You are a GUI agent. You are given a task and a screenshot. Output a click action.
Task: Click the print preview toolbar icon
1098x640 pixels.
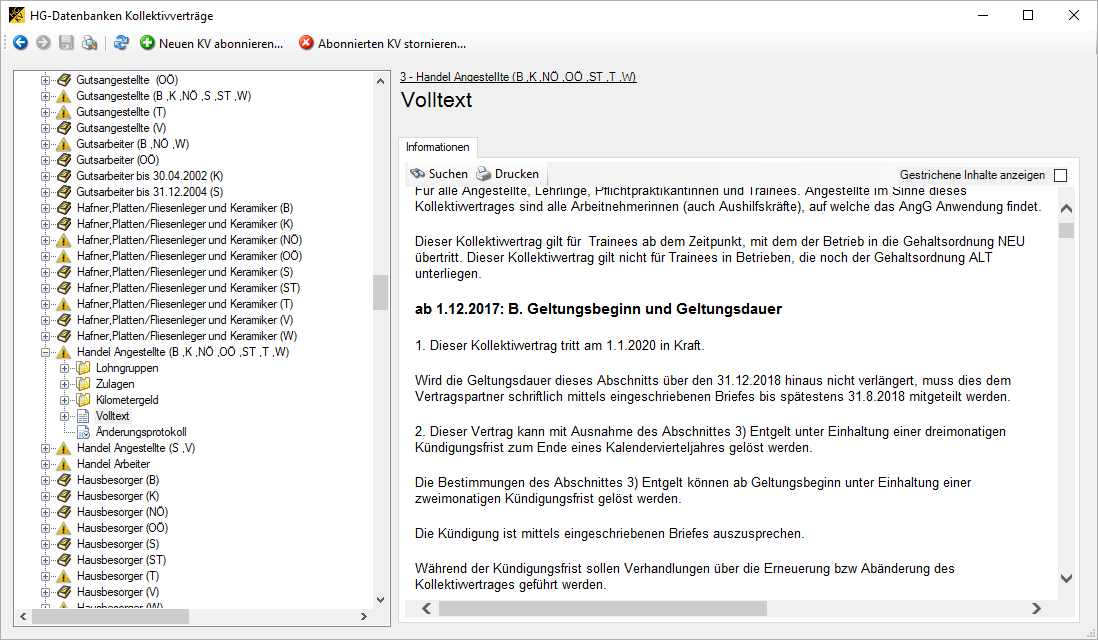coord(90,43)
